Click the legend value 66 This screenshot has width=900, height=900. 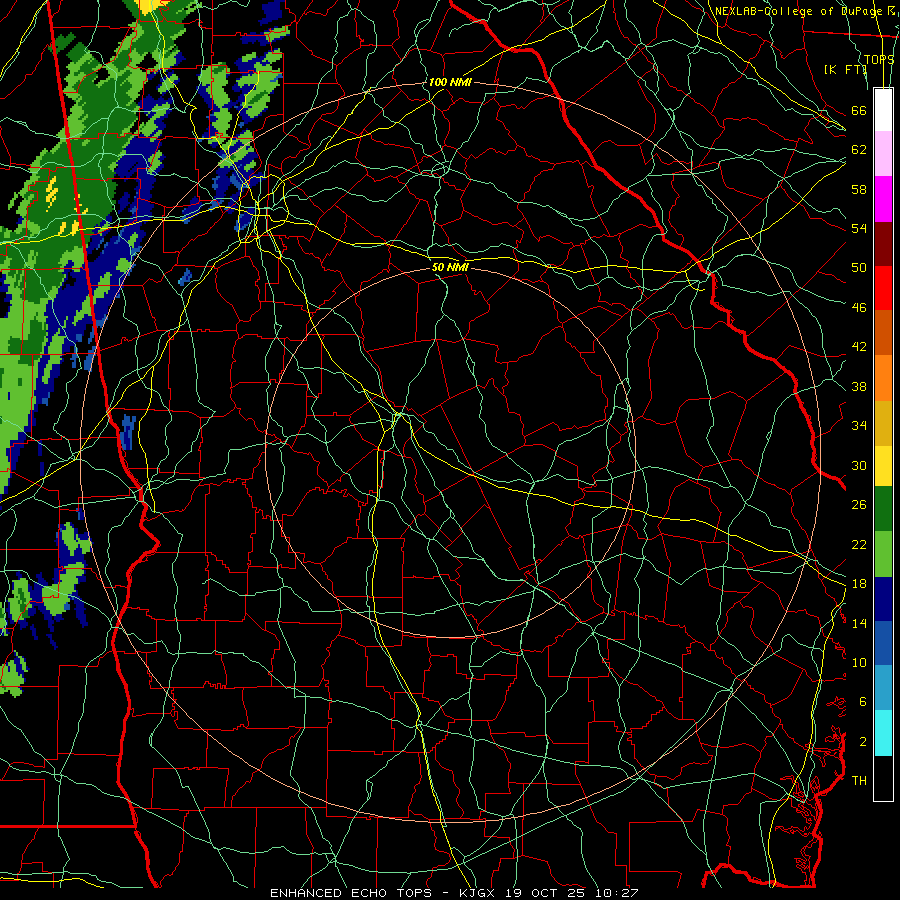click(x=859, y=110)
